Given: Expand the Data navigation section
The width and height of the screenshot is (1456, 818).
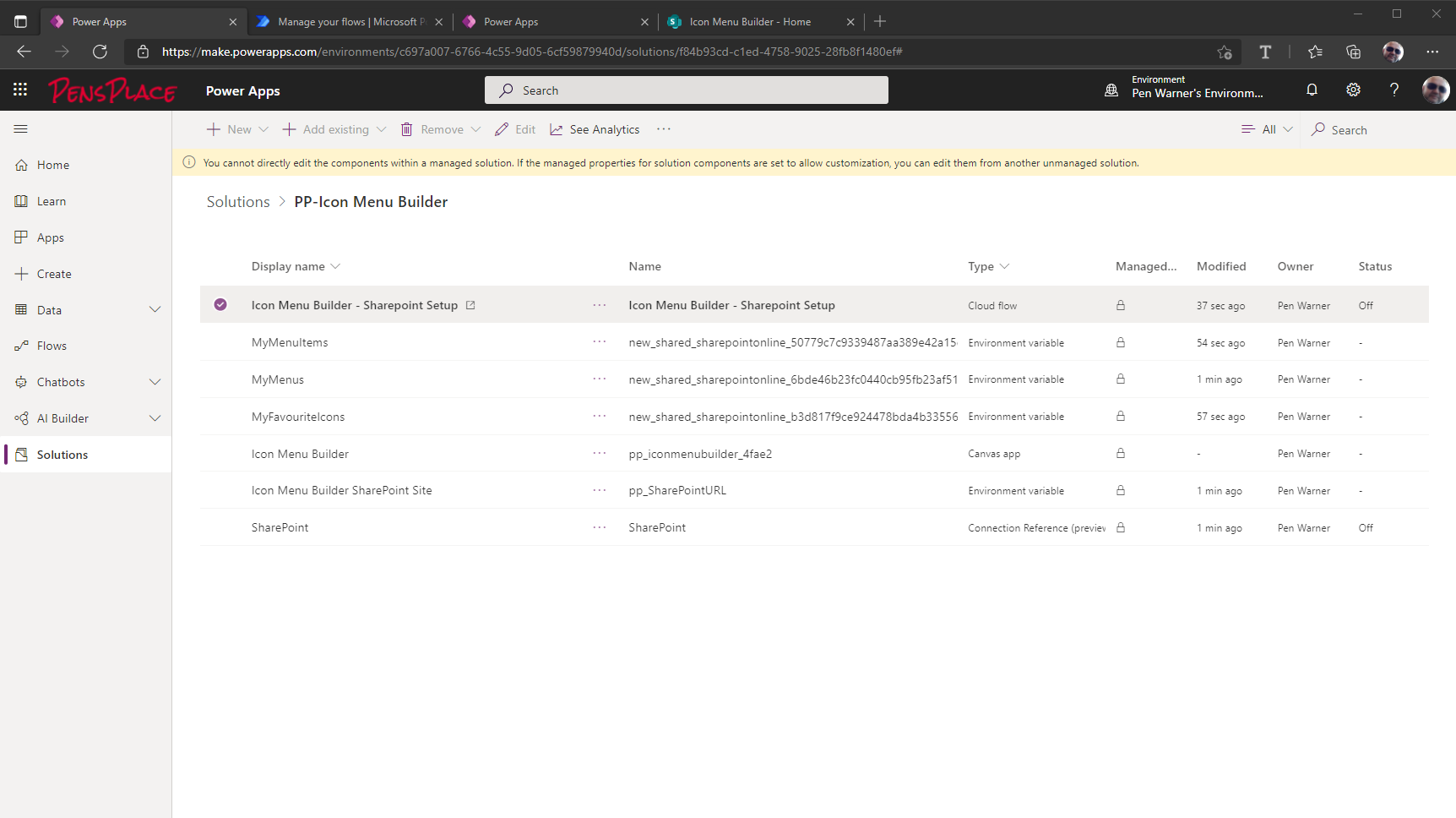Looking at the screenshot, I should [x=155, y=309].
